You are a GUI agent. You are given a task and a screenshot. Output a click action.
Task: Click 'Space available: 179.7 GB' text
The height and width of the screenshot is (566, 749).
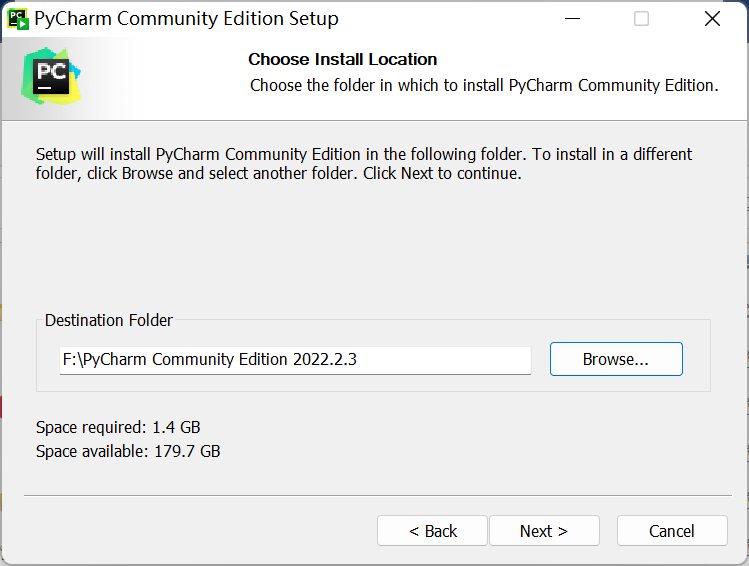128,451
